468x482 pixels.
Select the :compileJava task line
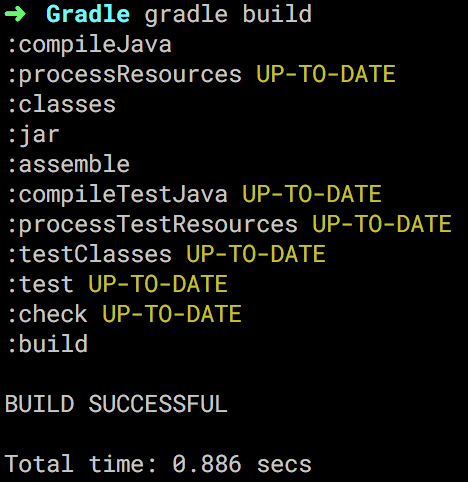[89, 45]
